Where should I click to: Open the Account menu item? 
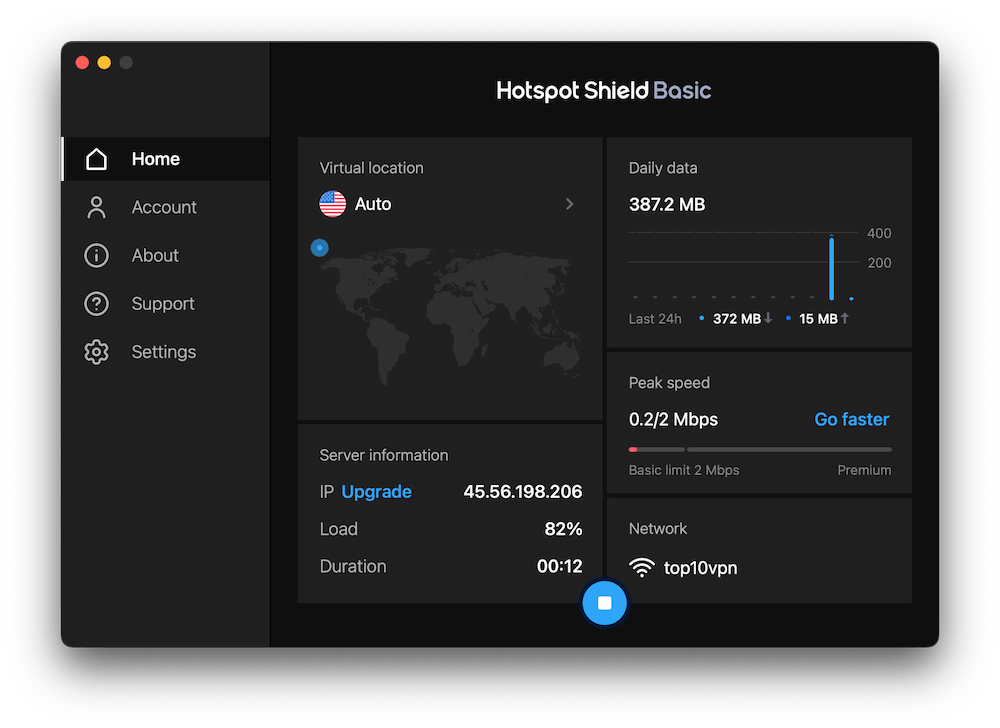pyautogui.click(x=166, y=207)
